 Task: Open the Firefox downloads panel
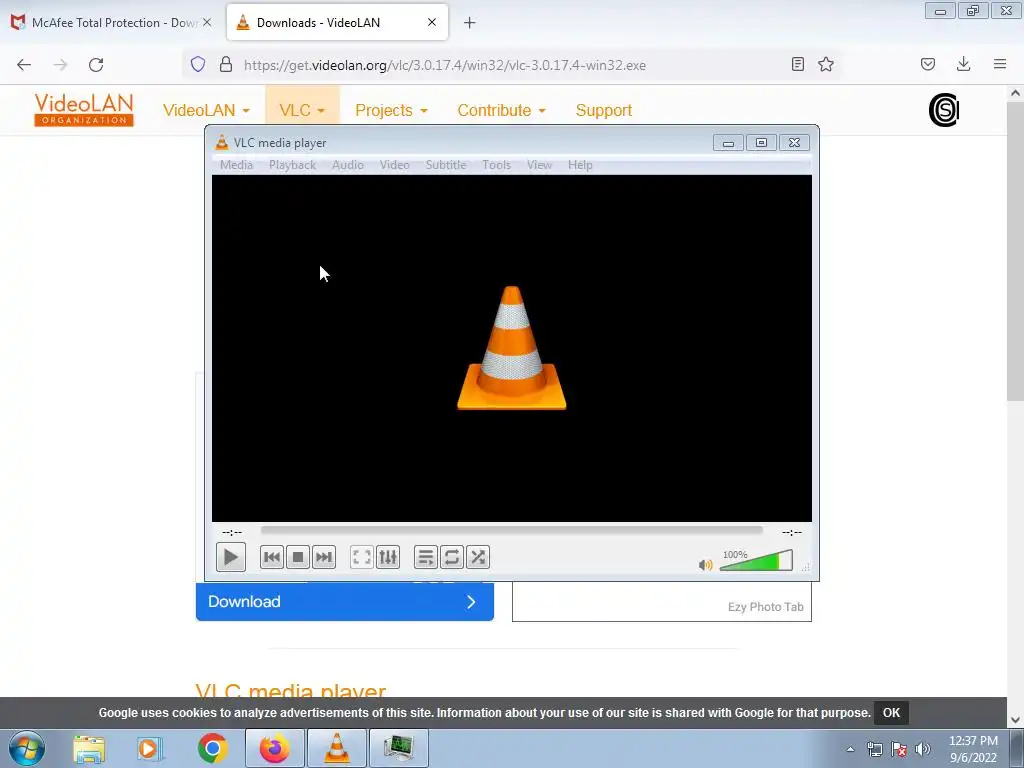click(963, 64)
